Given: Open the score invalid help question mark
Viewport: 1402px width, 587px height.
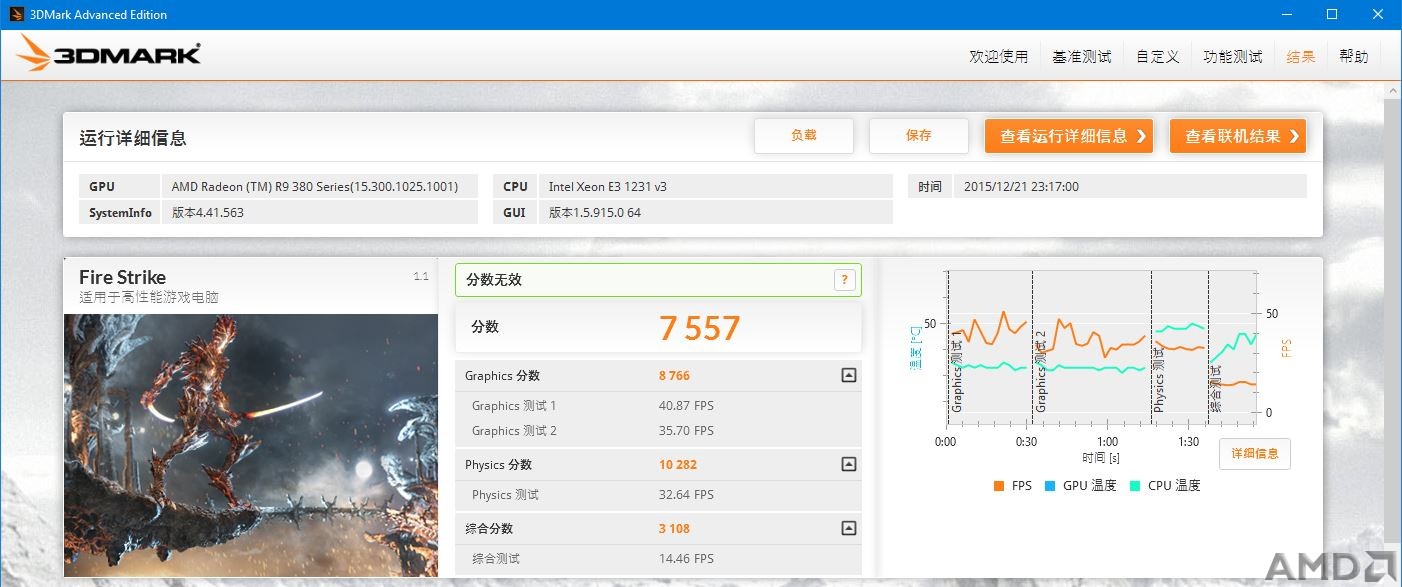Looking at the screenshot, I should point(844,280).
